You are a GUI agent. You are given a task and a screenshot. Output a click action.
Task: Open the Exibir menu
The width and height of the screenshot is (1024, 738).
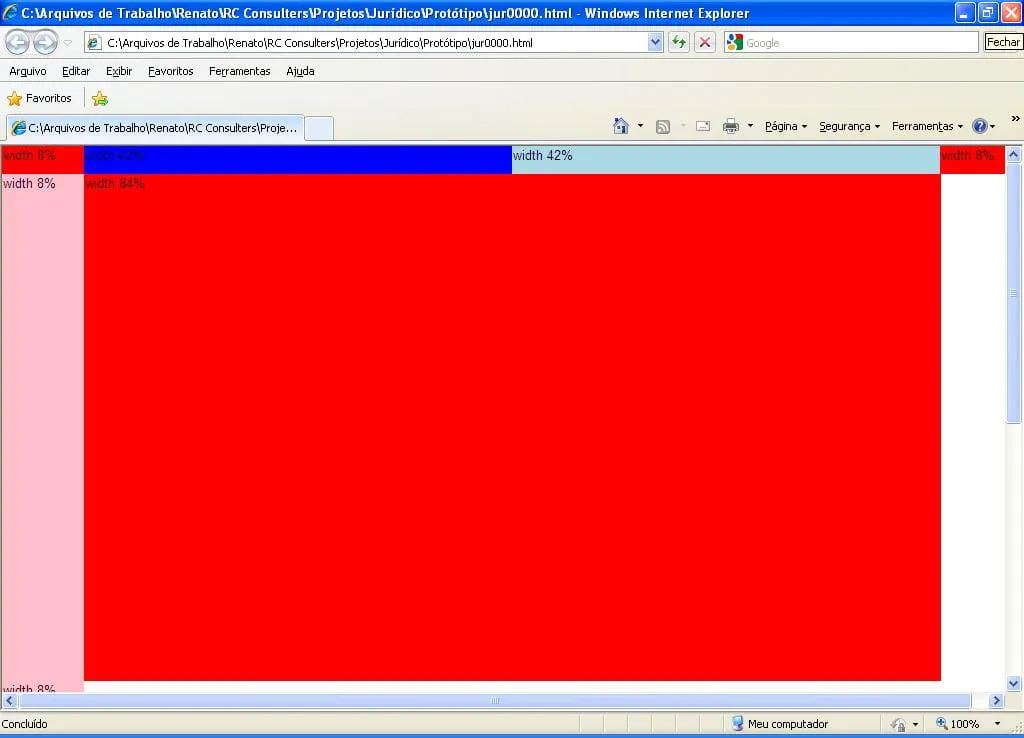119,71
